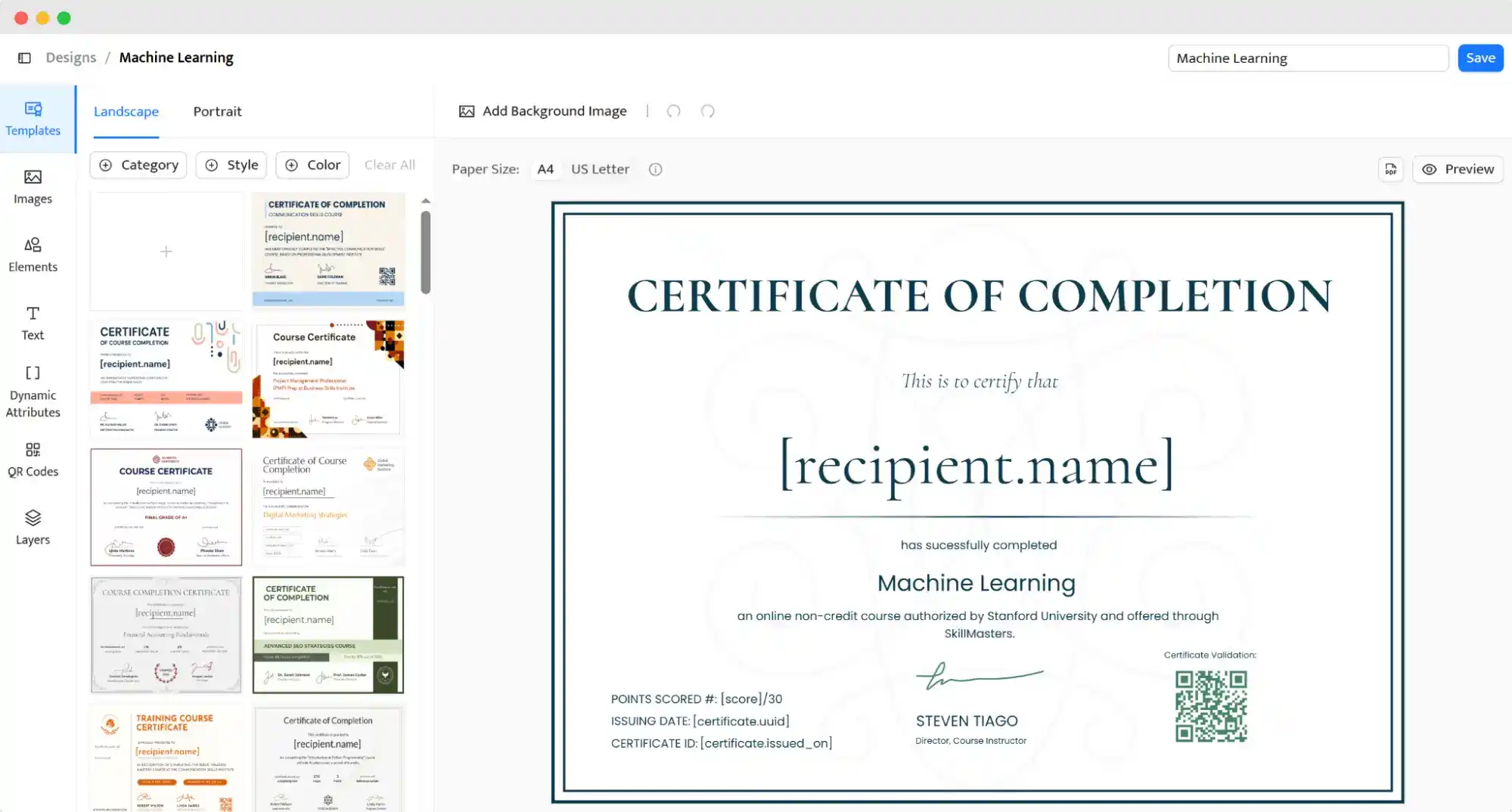This screenshot has height=812, width=1512.
Task: Undo the last change
Action: click(673, 111)
